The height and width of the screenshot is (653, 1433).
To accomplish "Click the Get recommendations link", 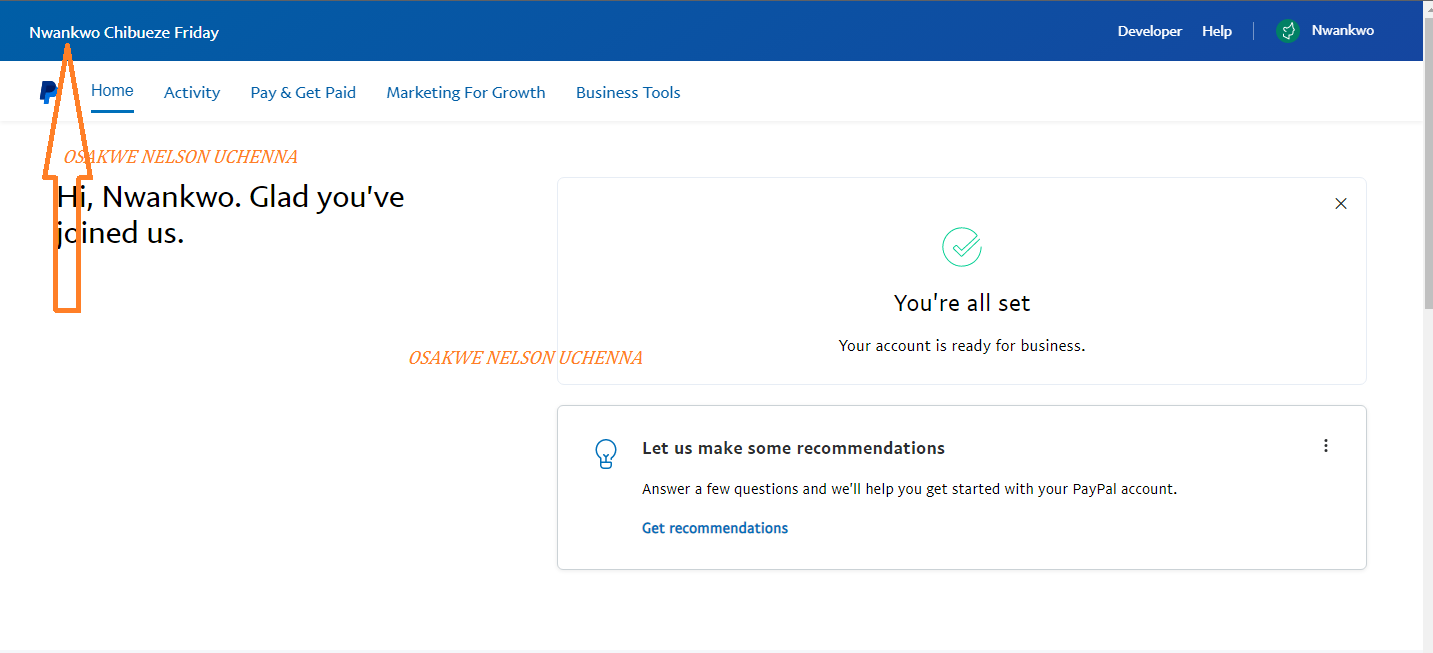I will (715, 528).
